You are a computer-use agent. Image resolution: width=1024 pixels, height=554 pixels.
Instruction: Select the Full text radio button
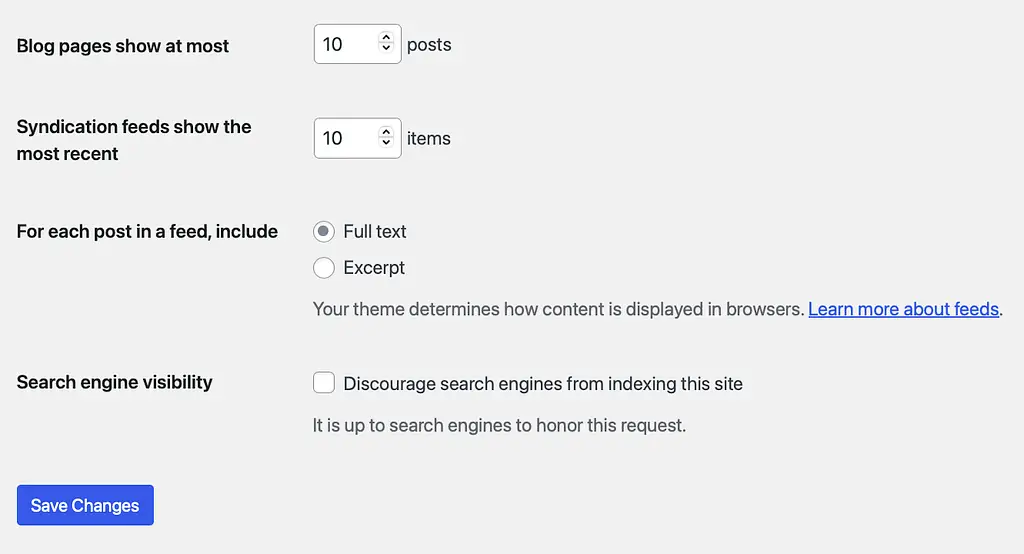tap(323, 232)
